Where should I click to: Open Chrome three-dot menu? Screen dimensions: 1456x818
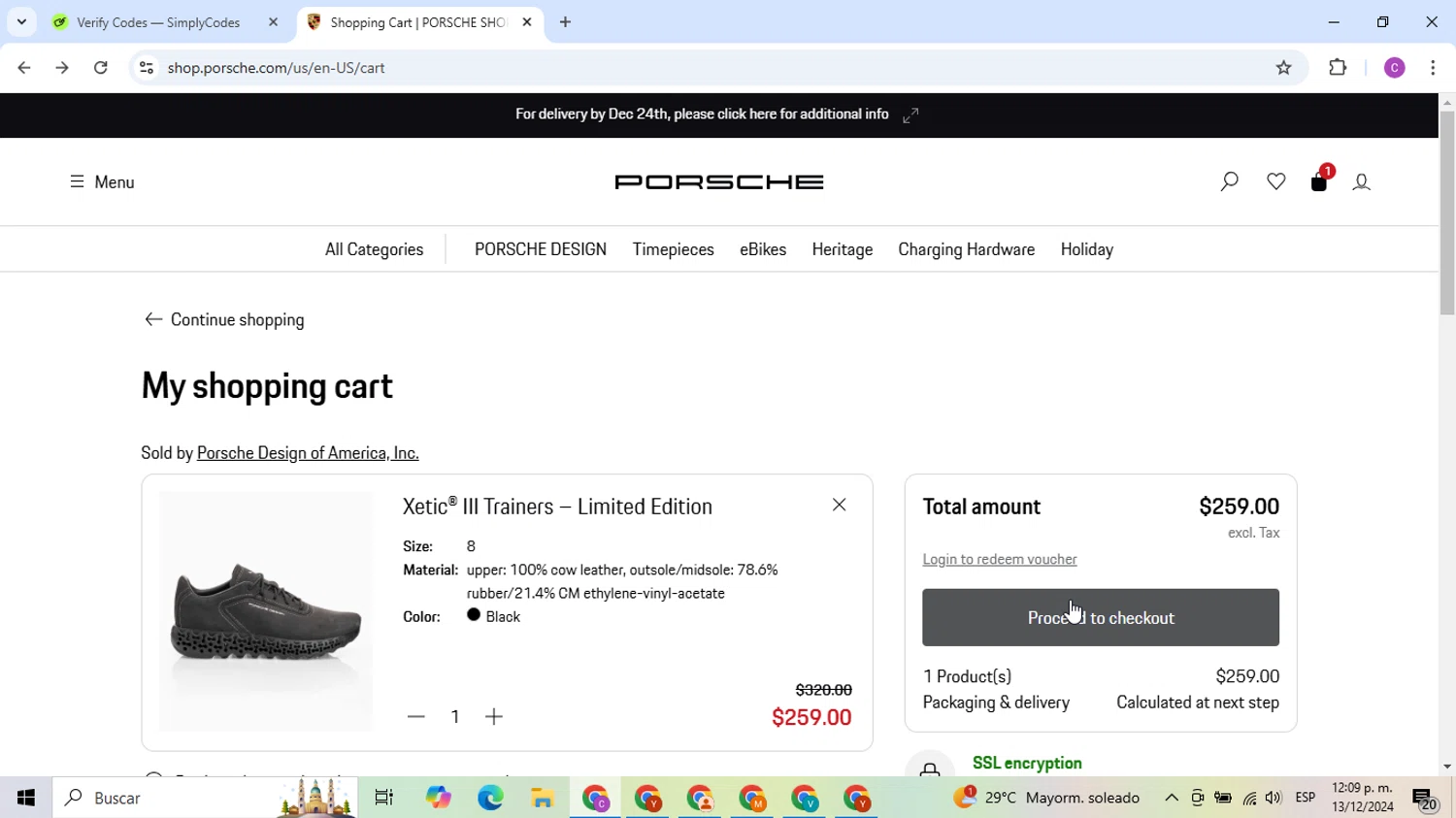click(1433, 68)
